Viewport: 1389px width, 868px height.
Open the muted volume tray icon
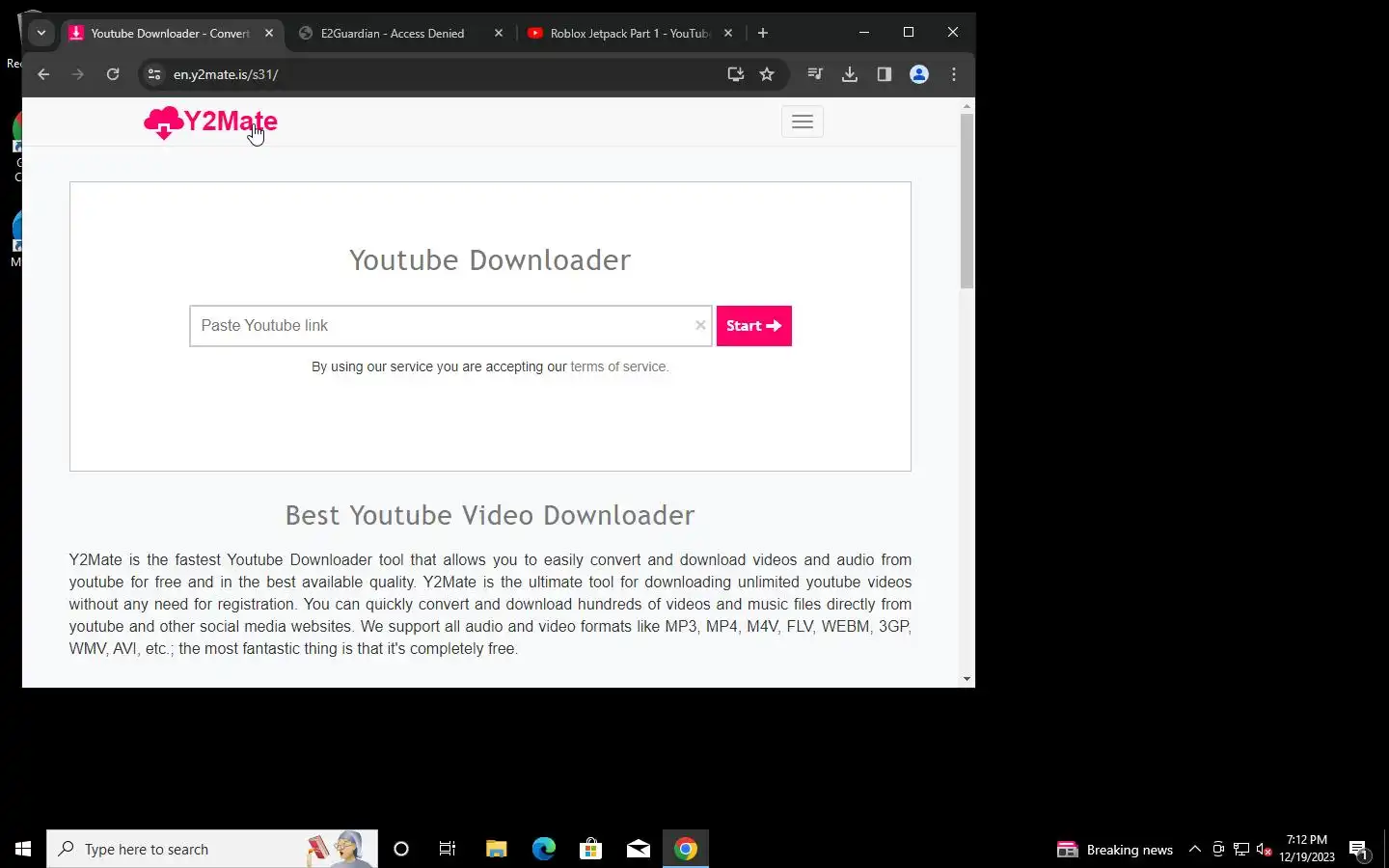pyautogui.click(x=1265, y=850)
